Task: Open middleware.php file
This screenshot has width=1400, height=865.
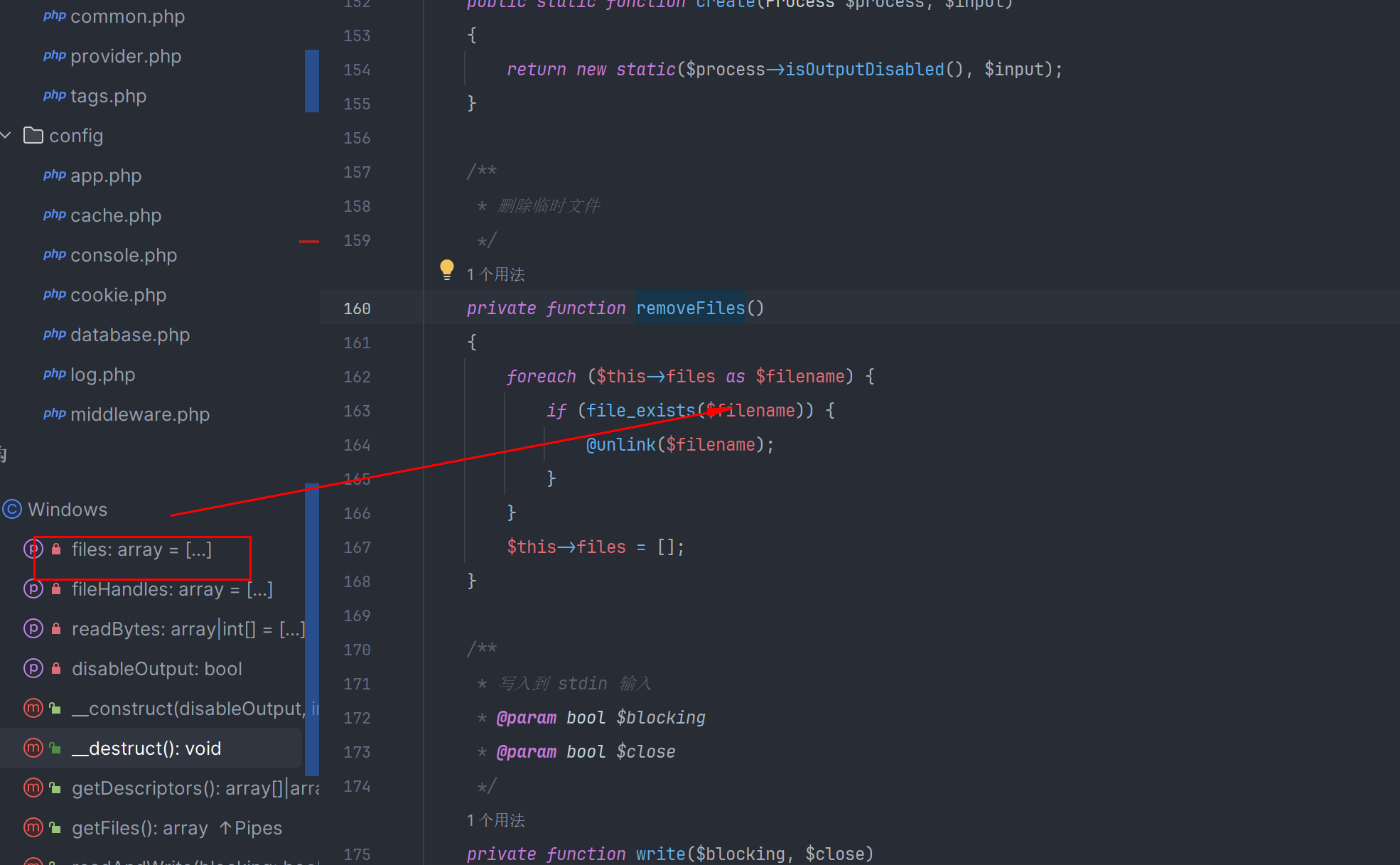Action: point(140,414)
